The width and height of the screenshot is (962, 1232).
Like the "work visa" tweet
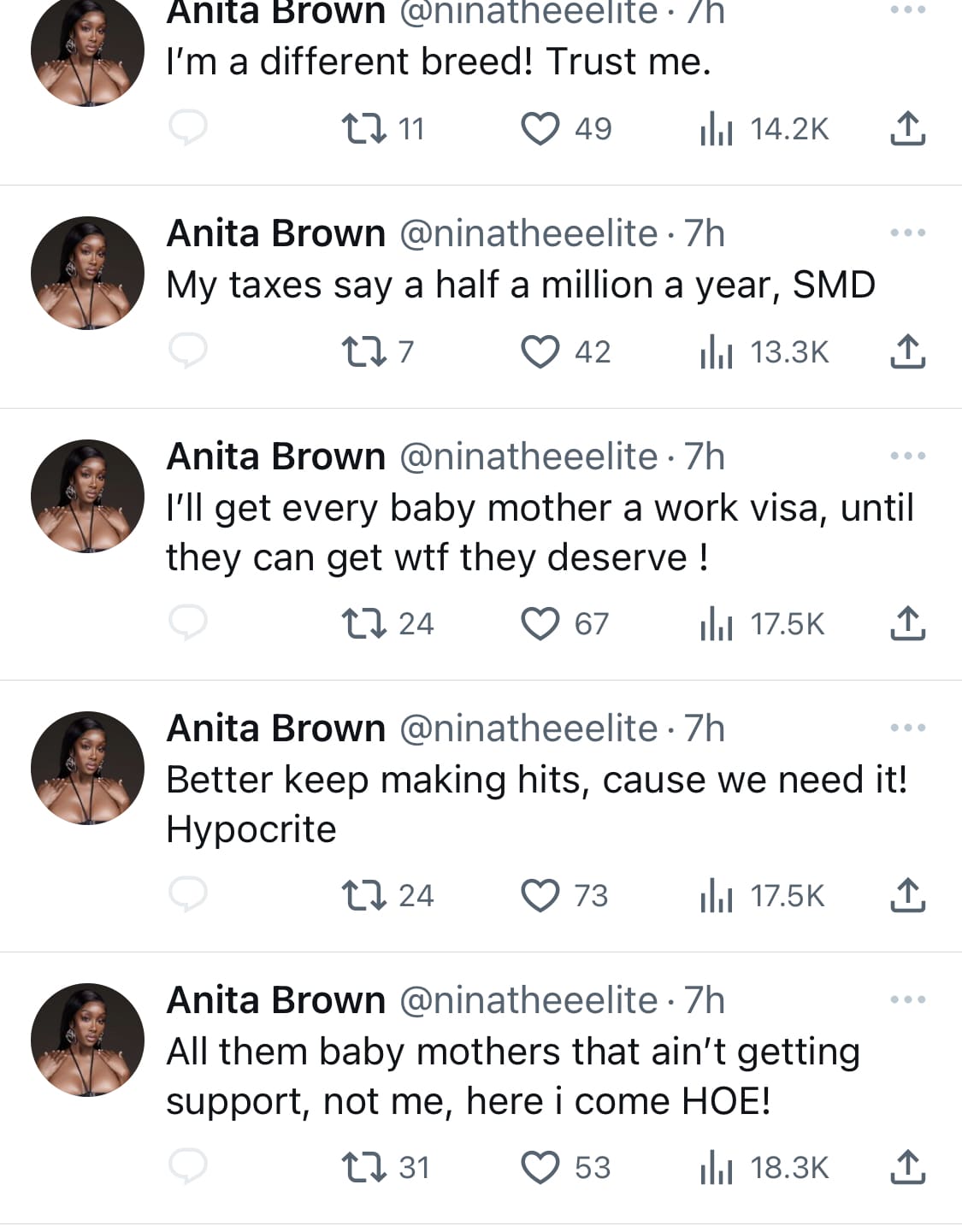540,623
